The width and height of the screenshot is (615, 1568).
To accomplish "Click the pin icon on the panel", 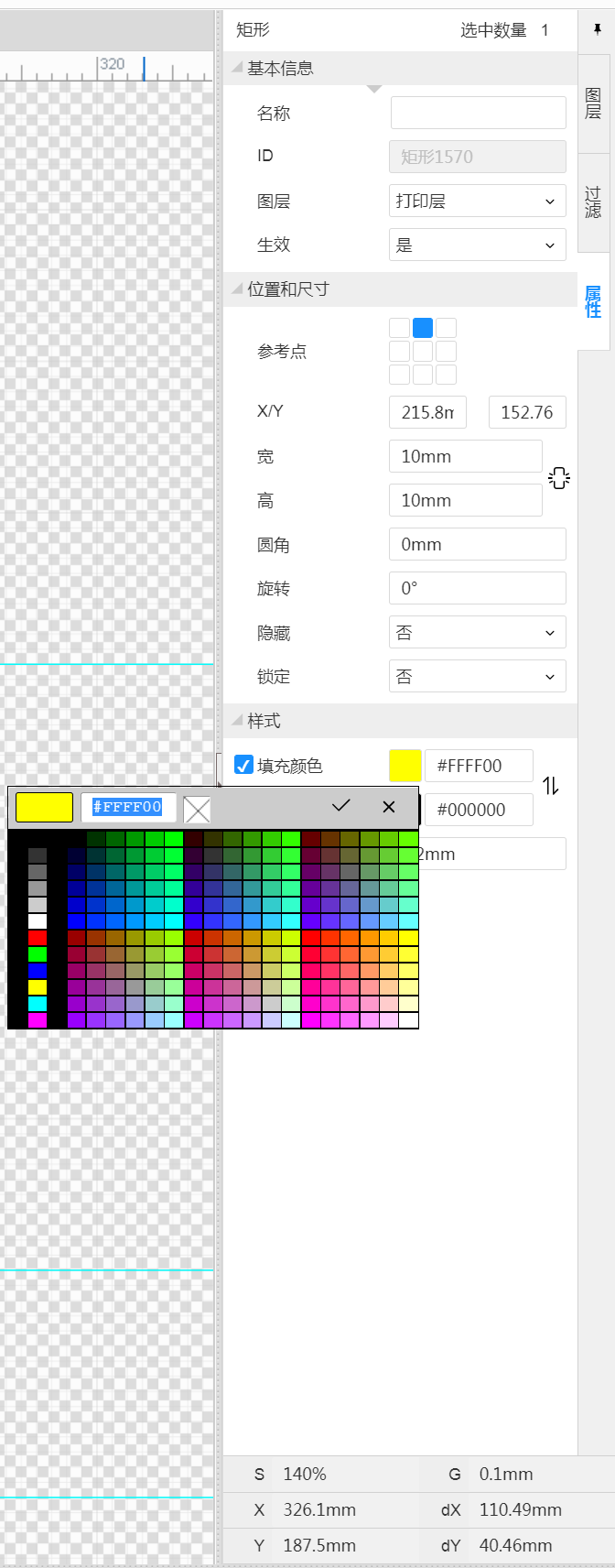I will (x=597, y=30).
